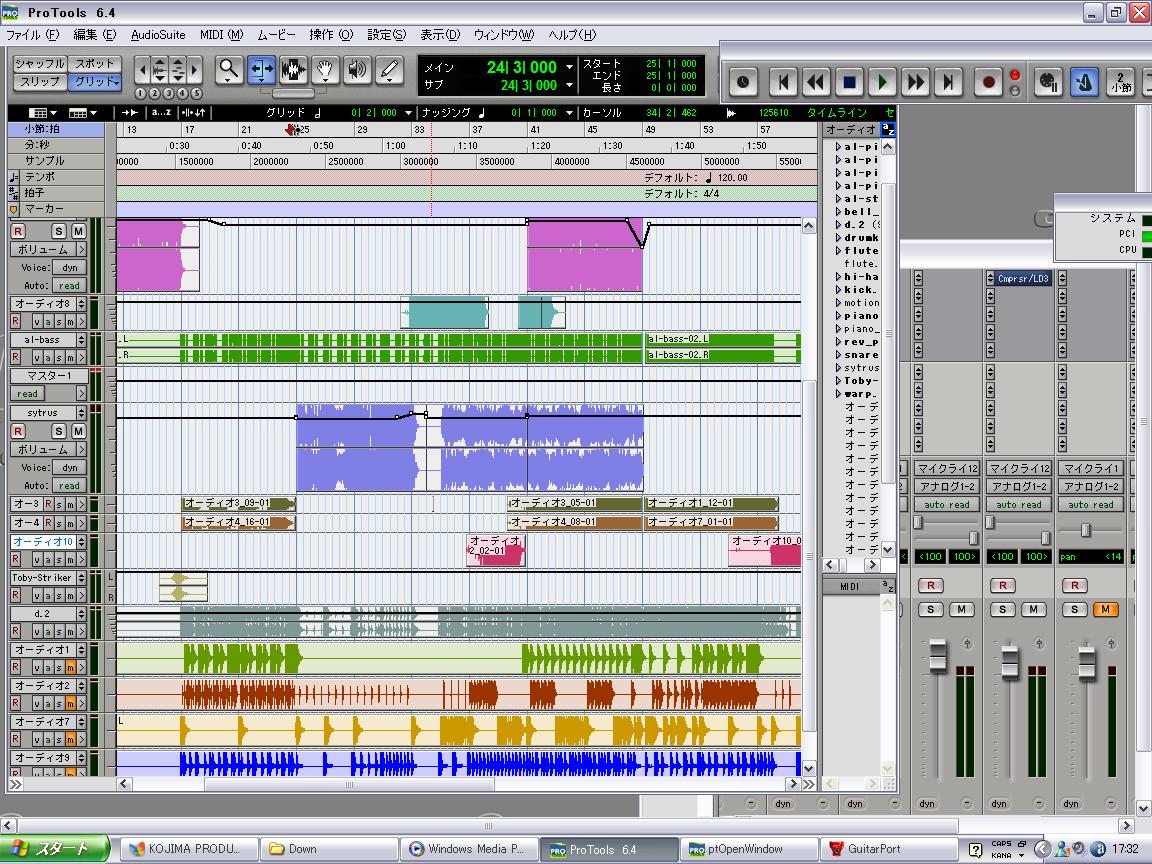Expand the snare audio region group

838,355
